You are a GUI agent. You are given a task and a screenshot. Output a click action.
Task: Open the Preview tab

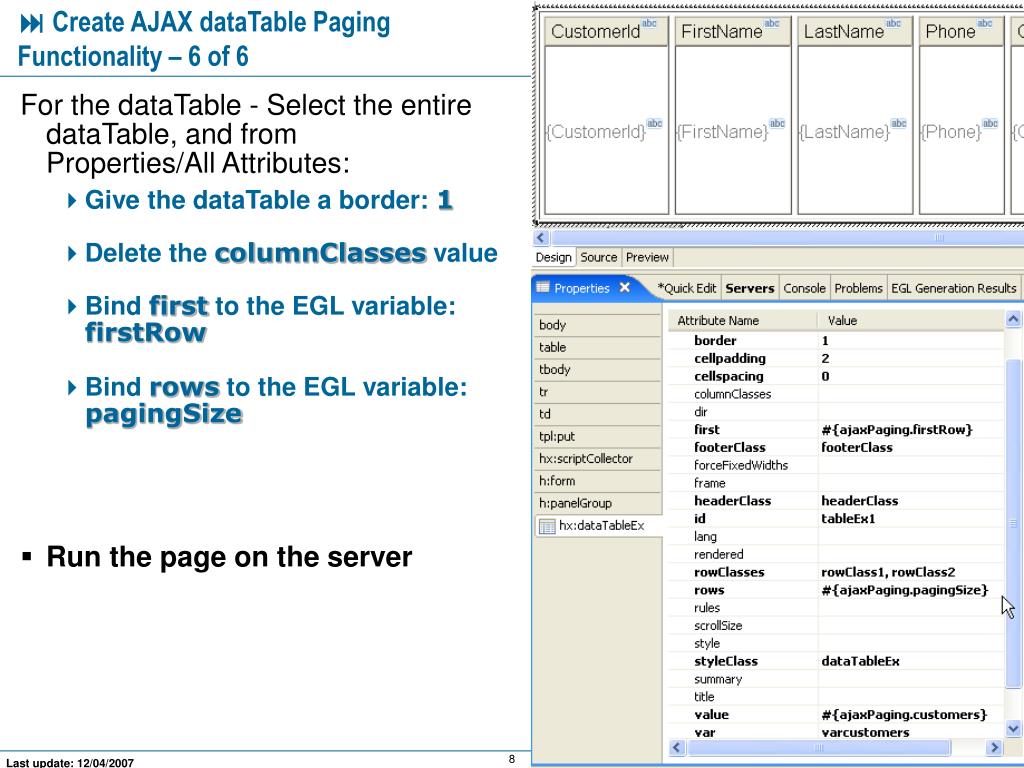tap(646, 257)
